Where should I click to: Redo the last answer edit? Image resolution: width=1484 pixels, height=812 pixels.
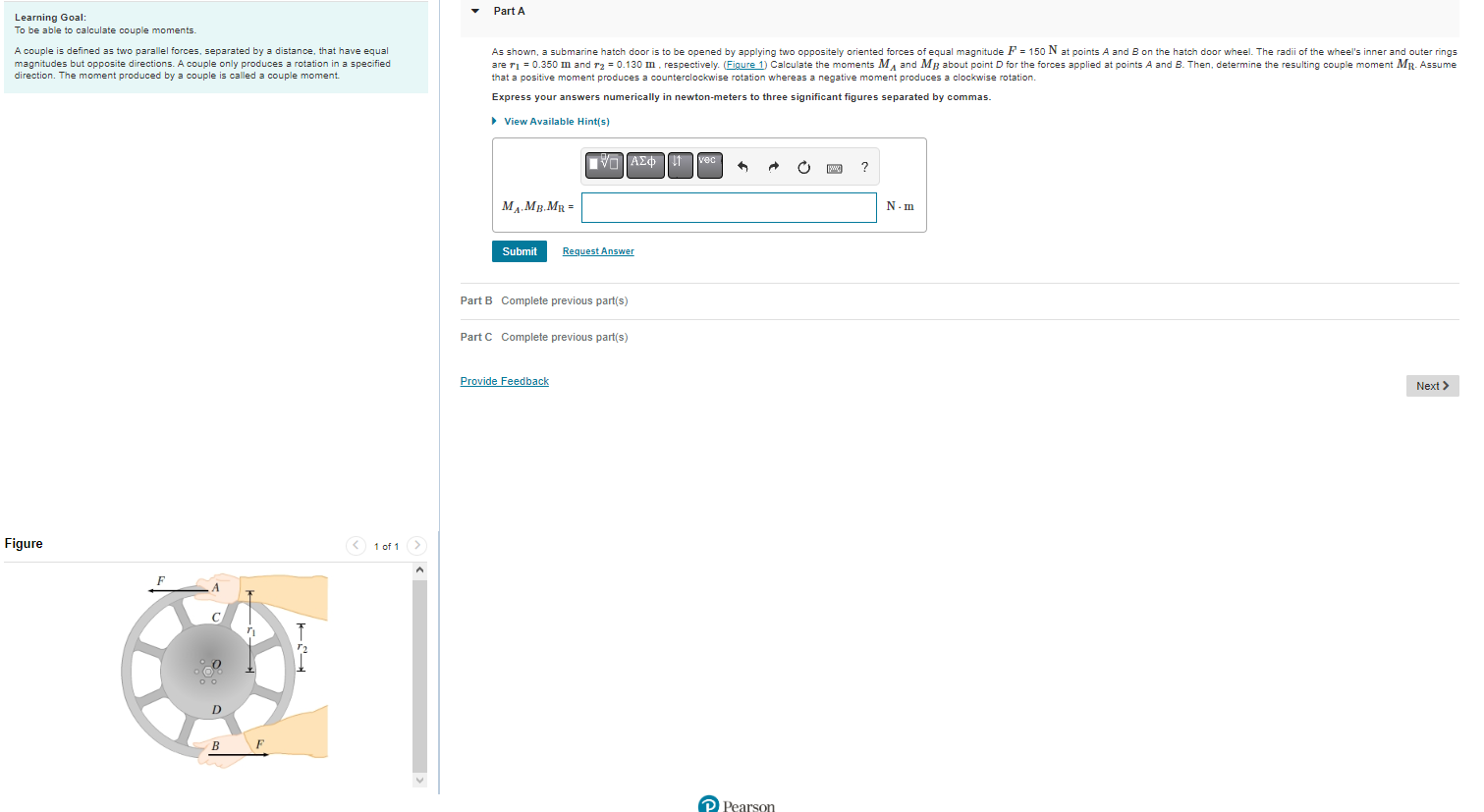click(773, 167)
